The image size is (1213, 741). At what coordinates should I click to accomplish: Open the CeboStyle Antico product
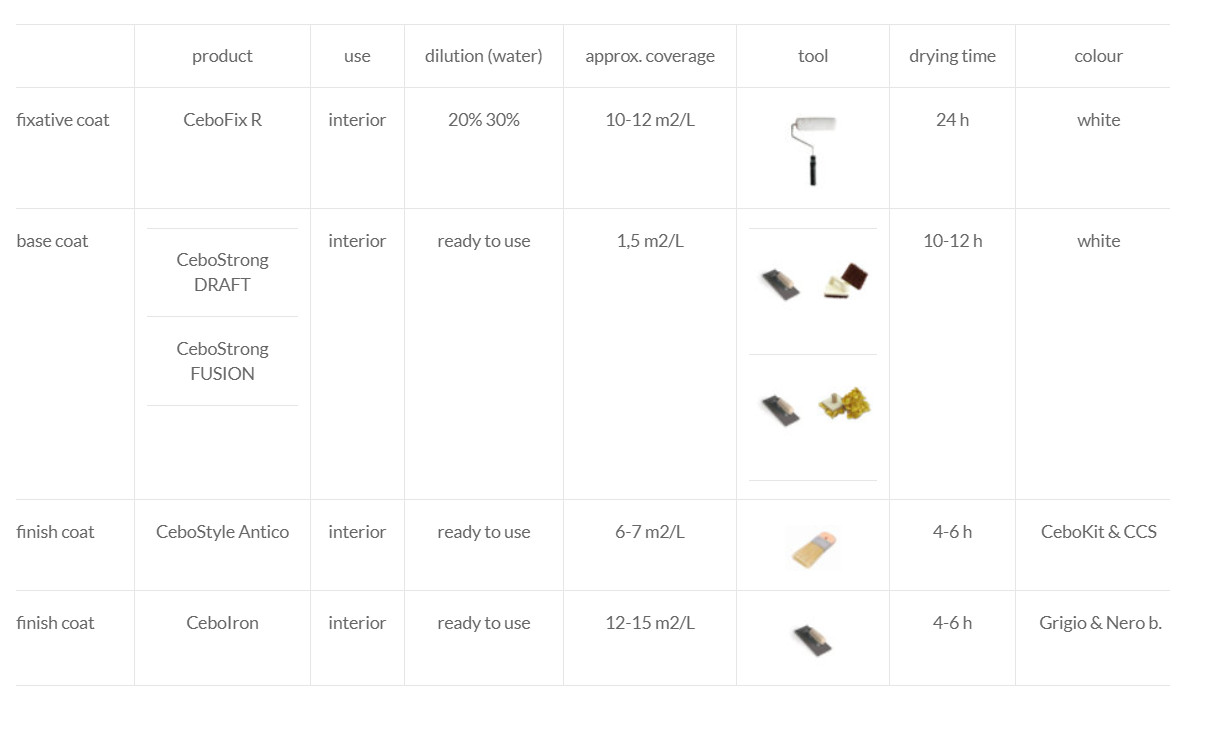point(222,532)
